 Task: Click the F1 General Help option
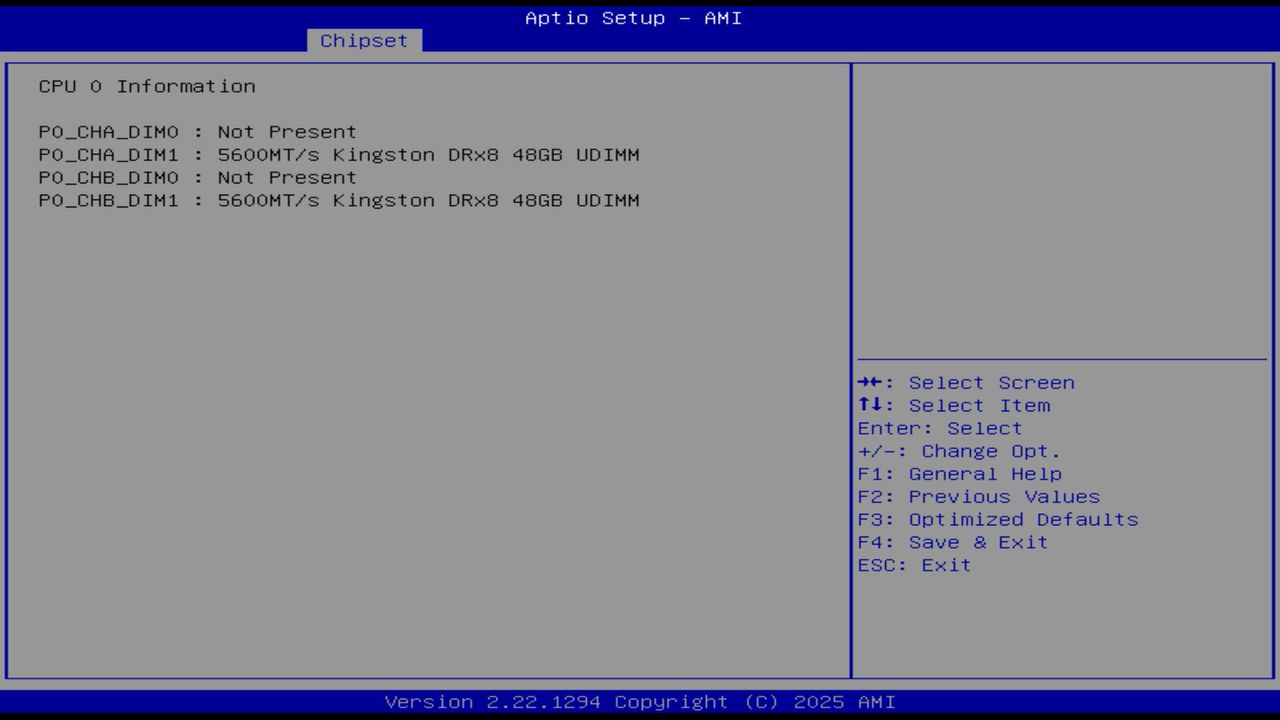pyautogui.click(x=960, y=473)
